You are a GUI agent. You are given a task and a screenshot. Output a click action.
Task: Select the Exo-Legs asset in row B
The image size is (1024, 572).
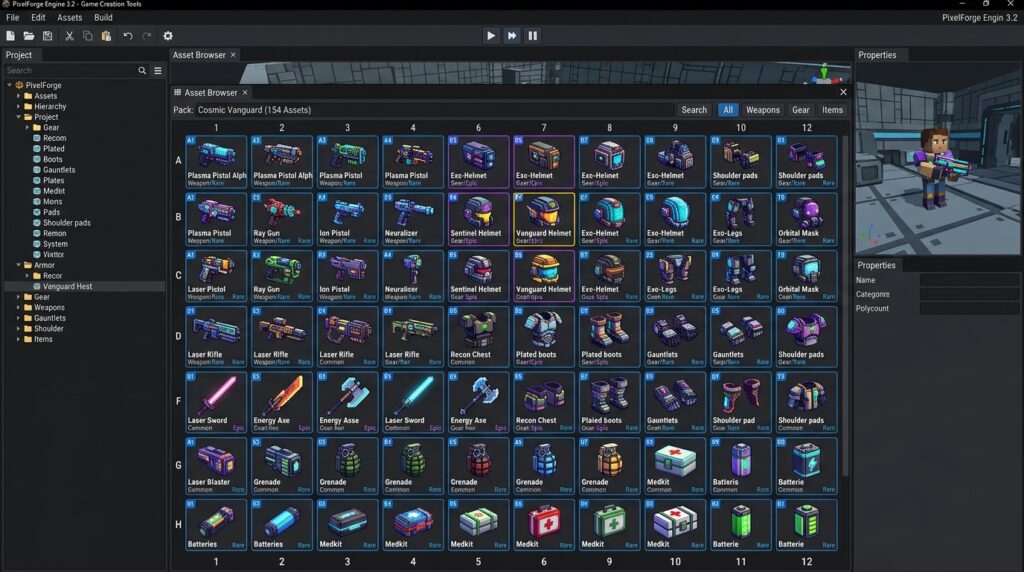(741, 219)
